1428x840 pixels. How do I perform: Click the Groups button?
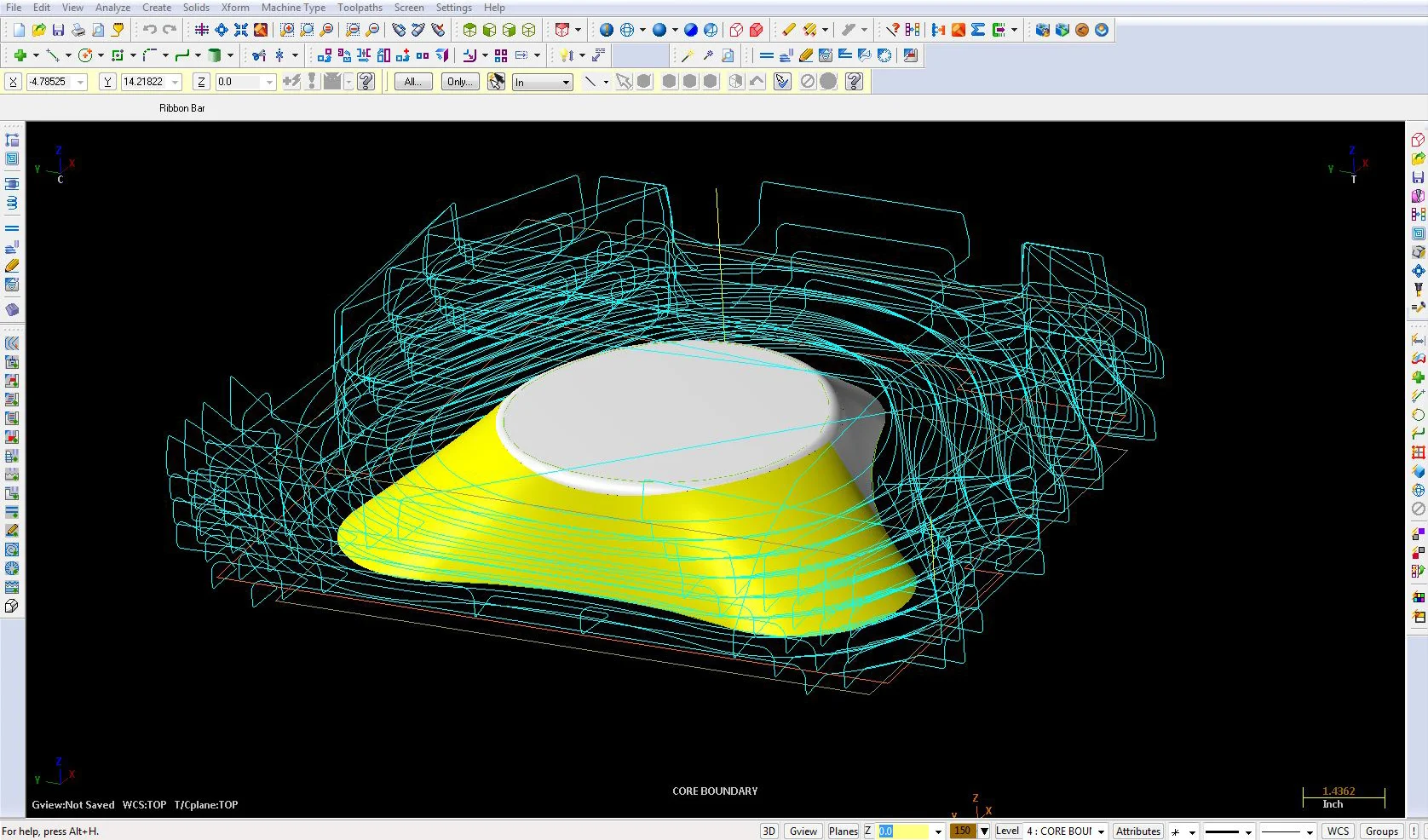[x=1381, y=831]
